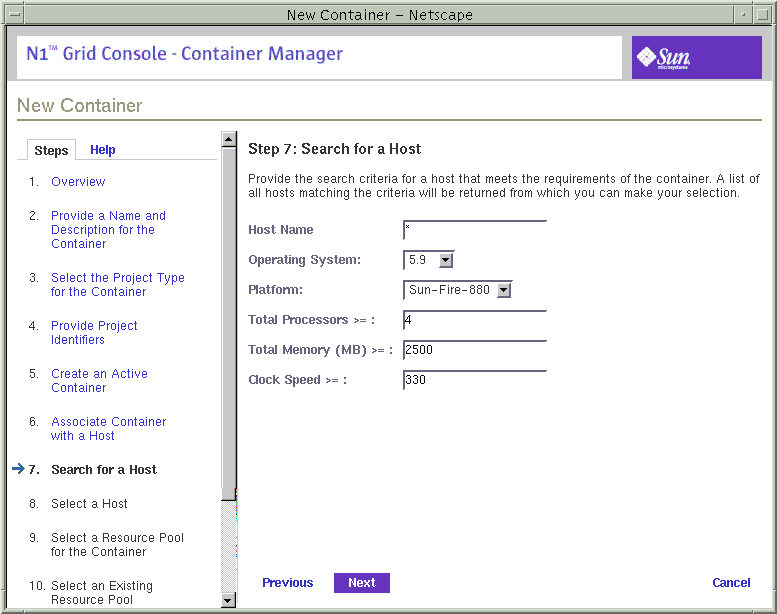Click in the Host Name field
The width and height of the screenshot is (777, 614).
[x=475, y=230]
